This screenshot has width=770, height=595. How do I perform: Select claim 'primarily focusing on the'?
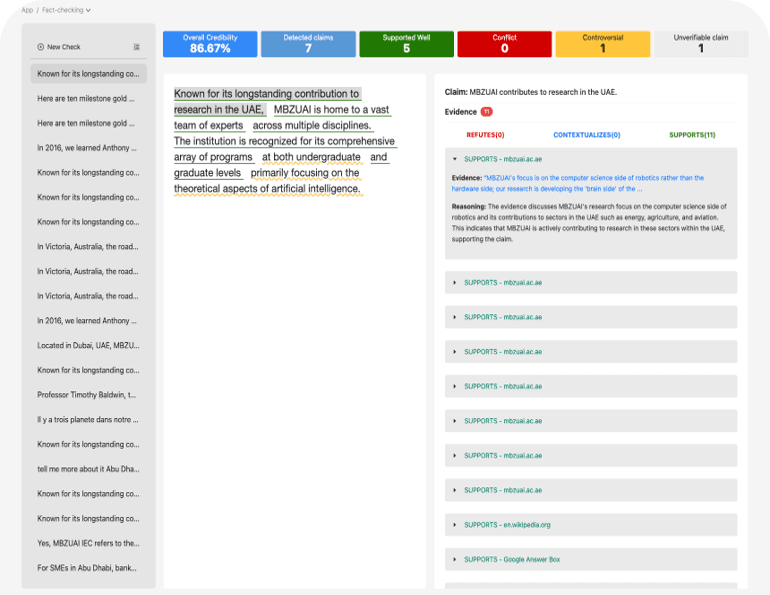tap(305, 173)
